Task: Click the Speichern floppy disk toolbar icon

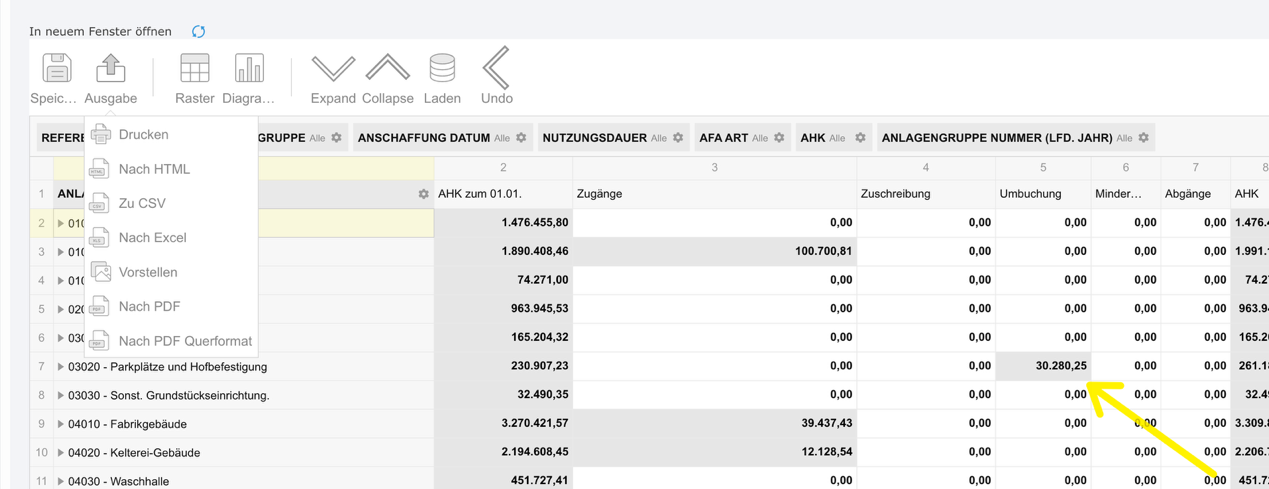Action: click(56, 69)
